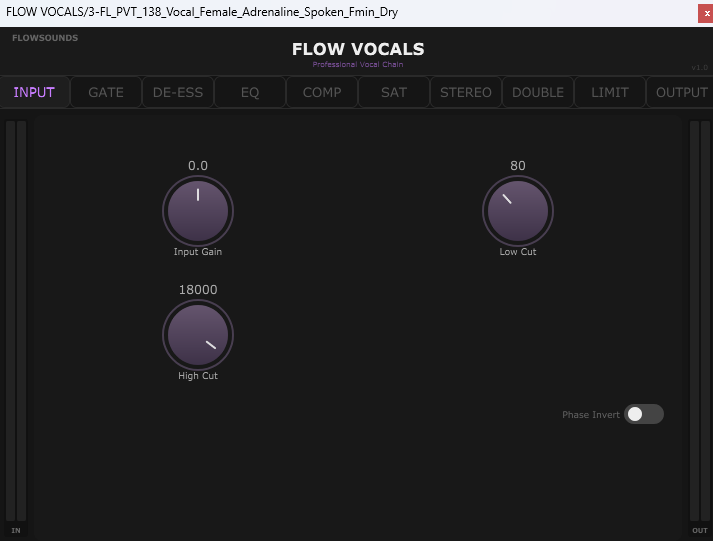Click the Input Gain value 0.0

198,165
